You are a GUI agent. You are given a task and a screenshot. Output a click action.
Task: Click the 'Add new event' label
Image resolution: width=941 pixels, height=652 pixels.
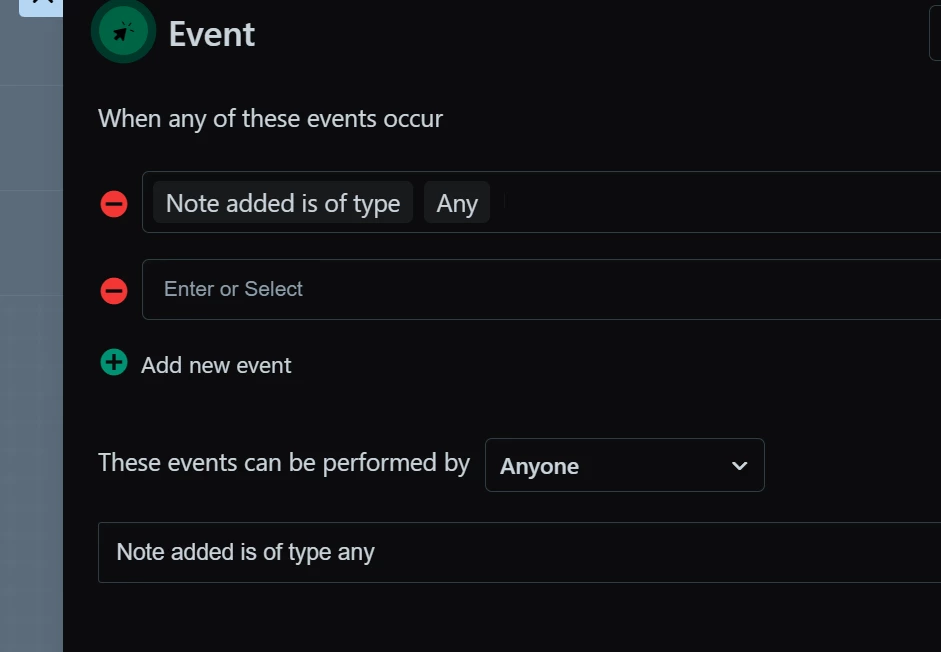click(216, 365)
